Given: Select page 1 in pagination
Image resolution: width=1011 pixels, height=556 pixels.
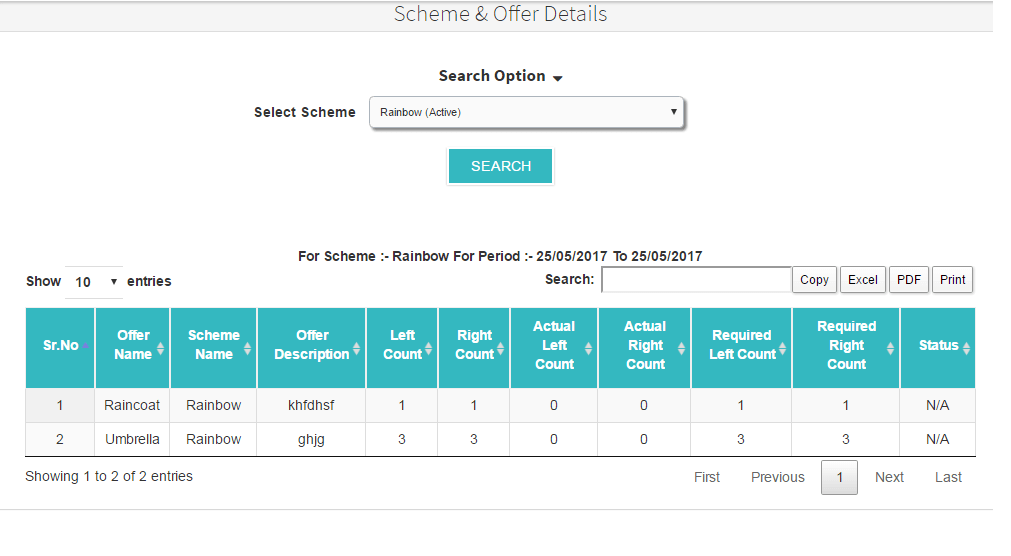Looking at the screenshot, I should (839, 477).
